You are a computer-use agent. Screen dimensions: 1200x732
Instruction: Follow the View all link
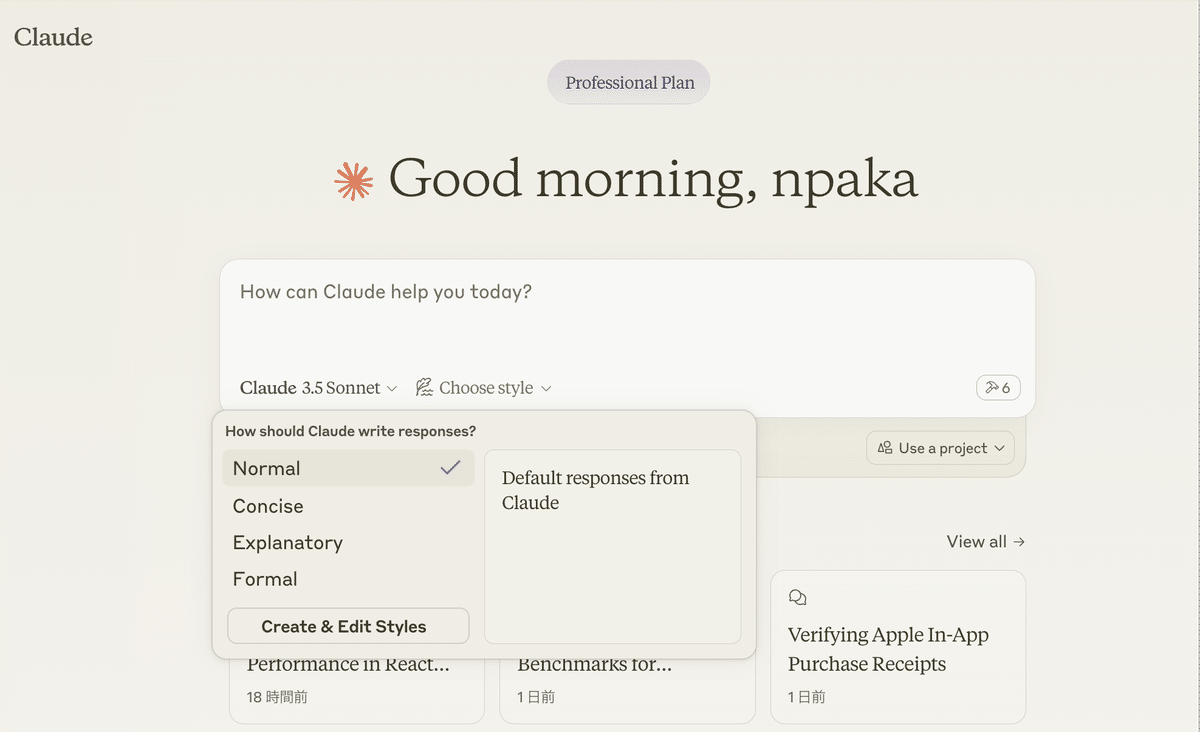pos(985,541)
